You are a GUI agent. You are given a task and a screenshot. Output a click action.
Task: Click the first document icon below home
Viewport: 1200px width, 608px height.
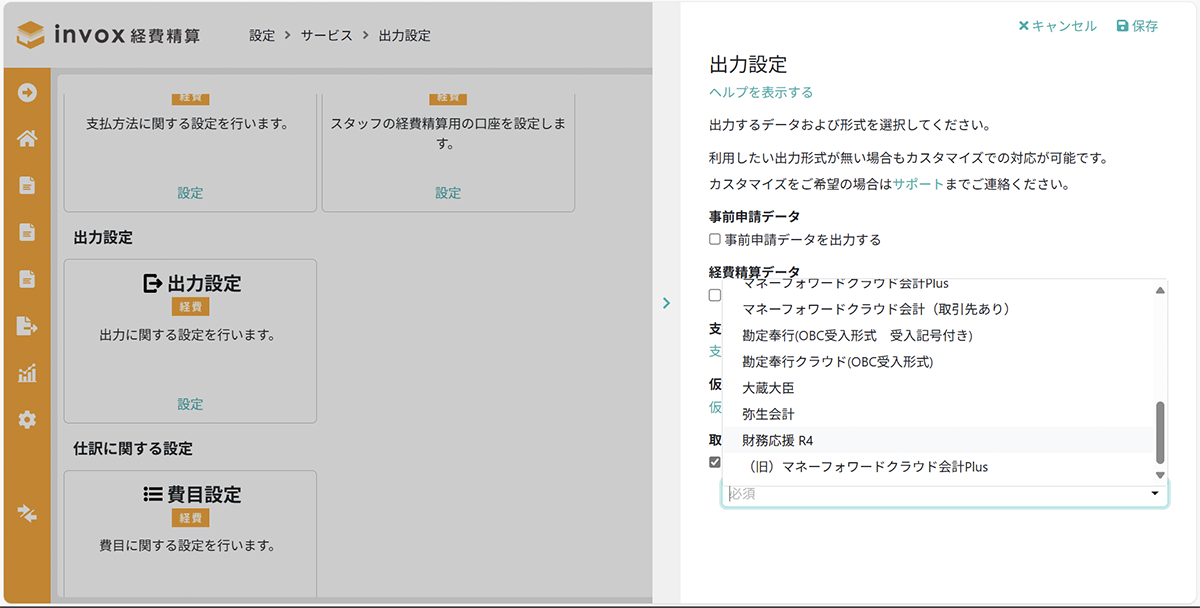click(x=27, y=185)
